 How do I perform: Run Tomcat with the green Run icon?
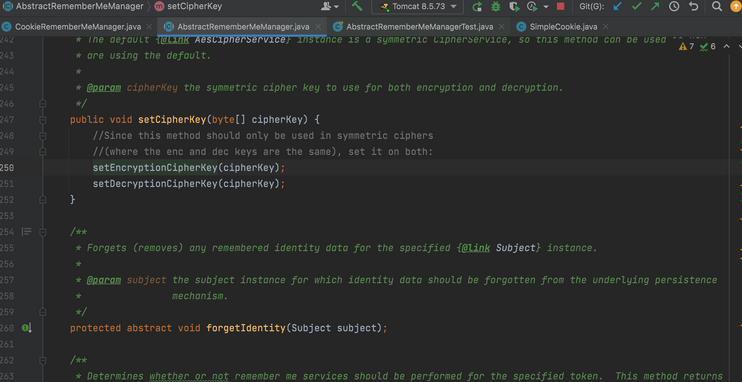click(477, 7)
